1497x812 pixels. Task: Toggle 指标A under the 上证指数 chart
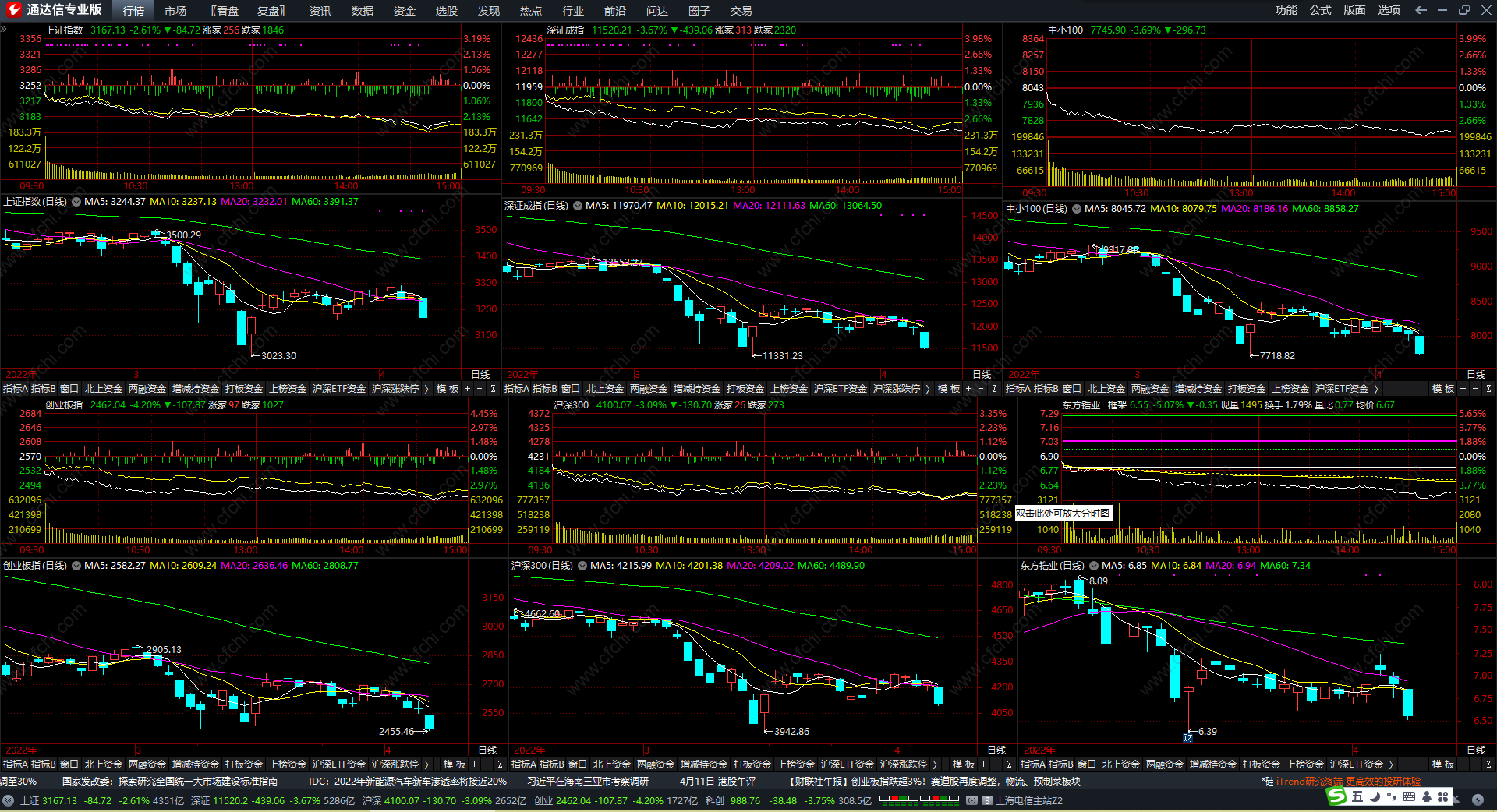pyautogui.click(x=15, y=388)
